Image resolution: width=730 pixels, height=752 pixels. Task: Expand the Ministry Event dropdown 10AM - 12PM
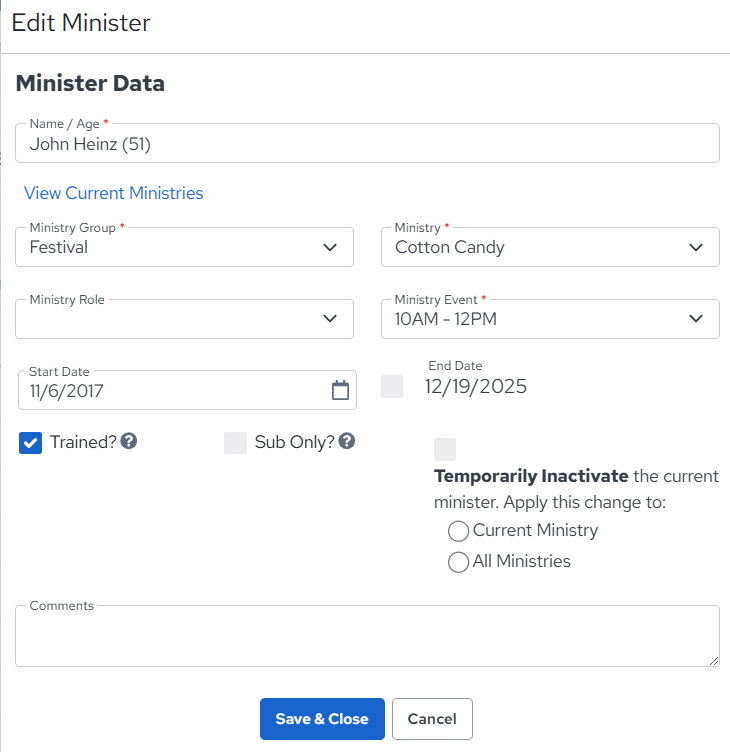point(550,319)
